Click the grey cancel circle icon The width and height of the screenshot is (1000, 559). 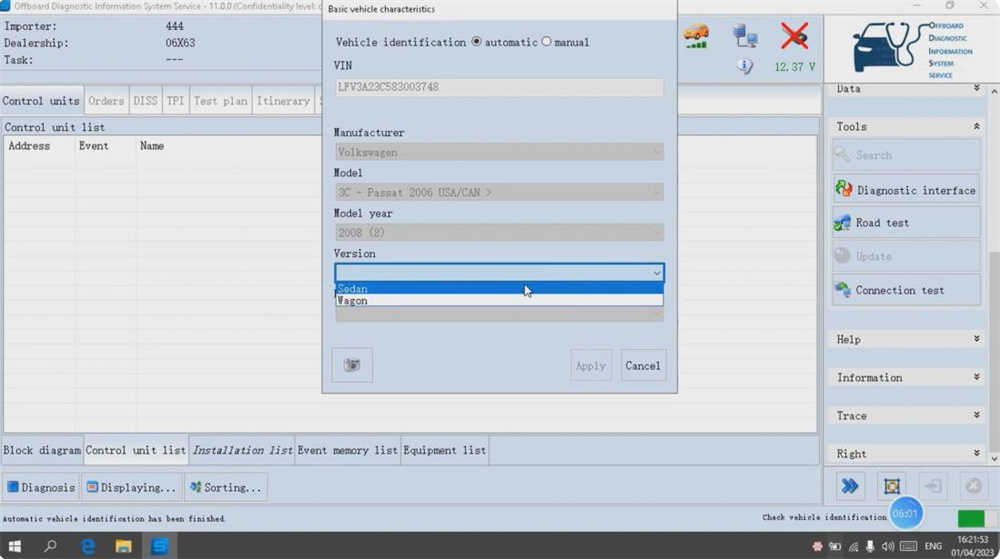pyautogui.click(x=973, y=486)
